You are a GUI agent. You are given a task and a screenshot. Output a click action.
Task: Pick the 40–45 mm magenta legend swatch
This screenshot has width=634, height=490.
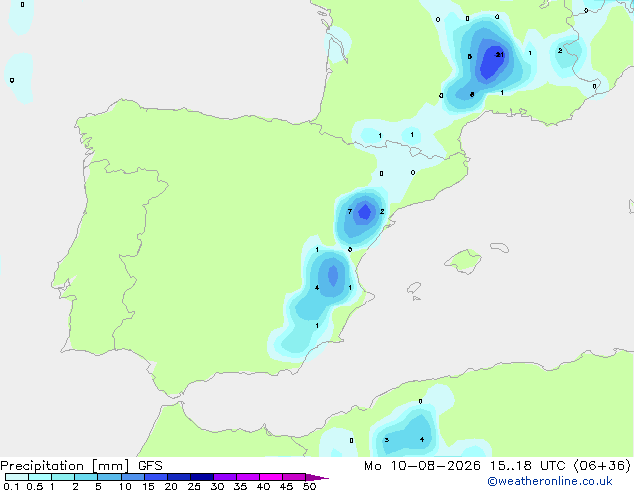(271, 477)
